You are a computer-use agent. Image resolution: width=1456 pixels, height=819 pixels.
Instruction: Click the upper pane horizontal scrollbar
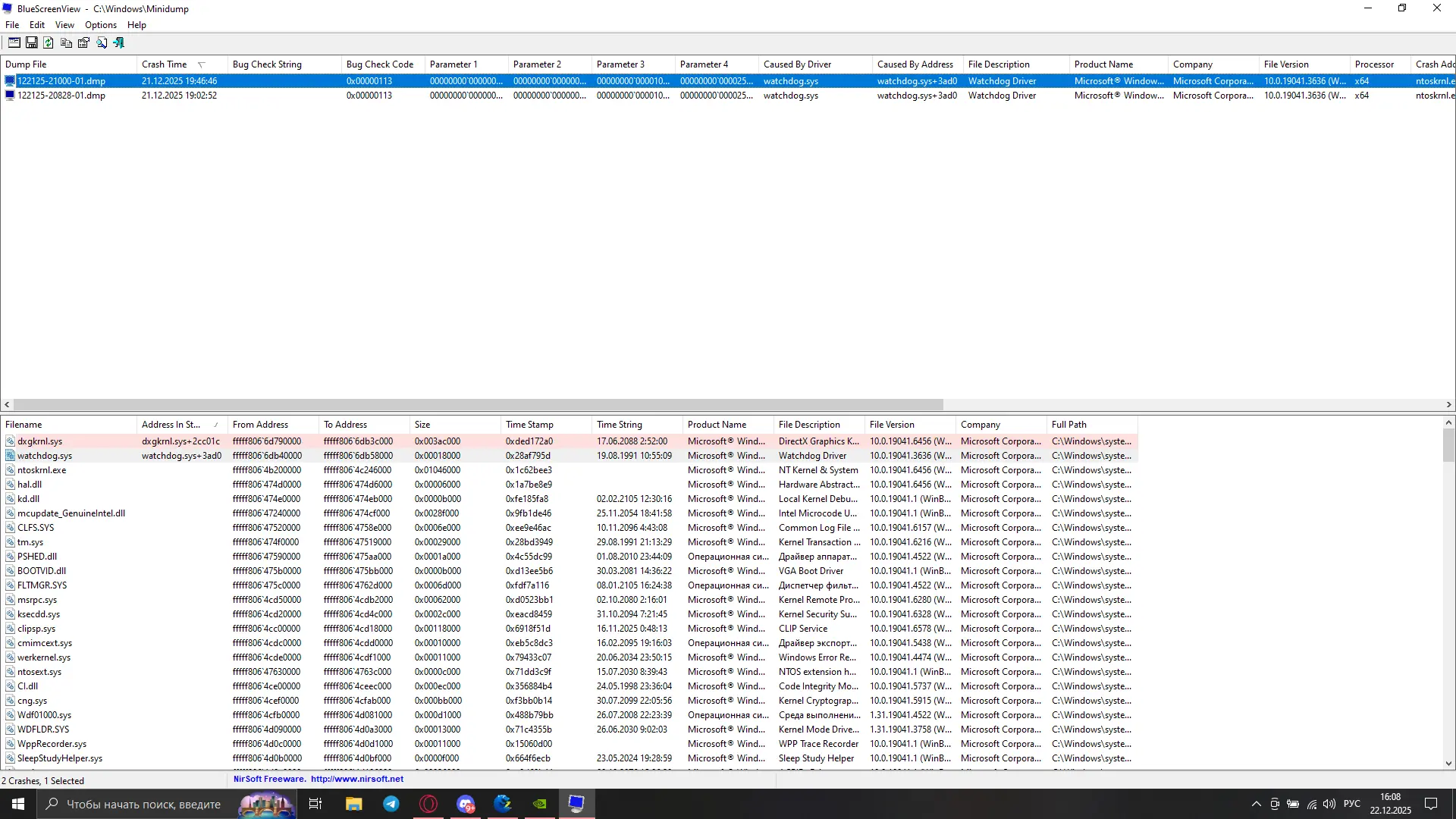point(478,405)
